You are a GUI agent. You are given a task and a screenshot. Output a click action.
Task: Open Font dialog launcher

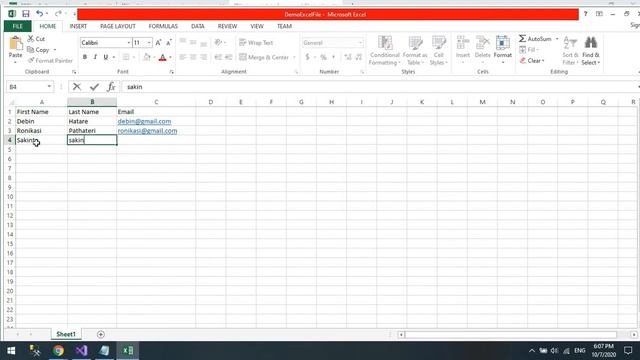tap(171, 72)
